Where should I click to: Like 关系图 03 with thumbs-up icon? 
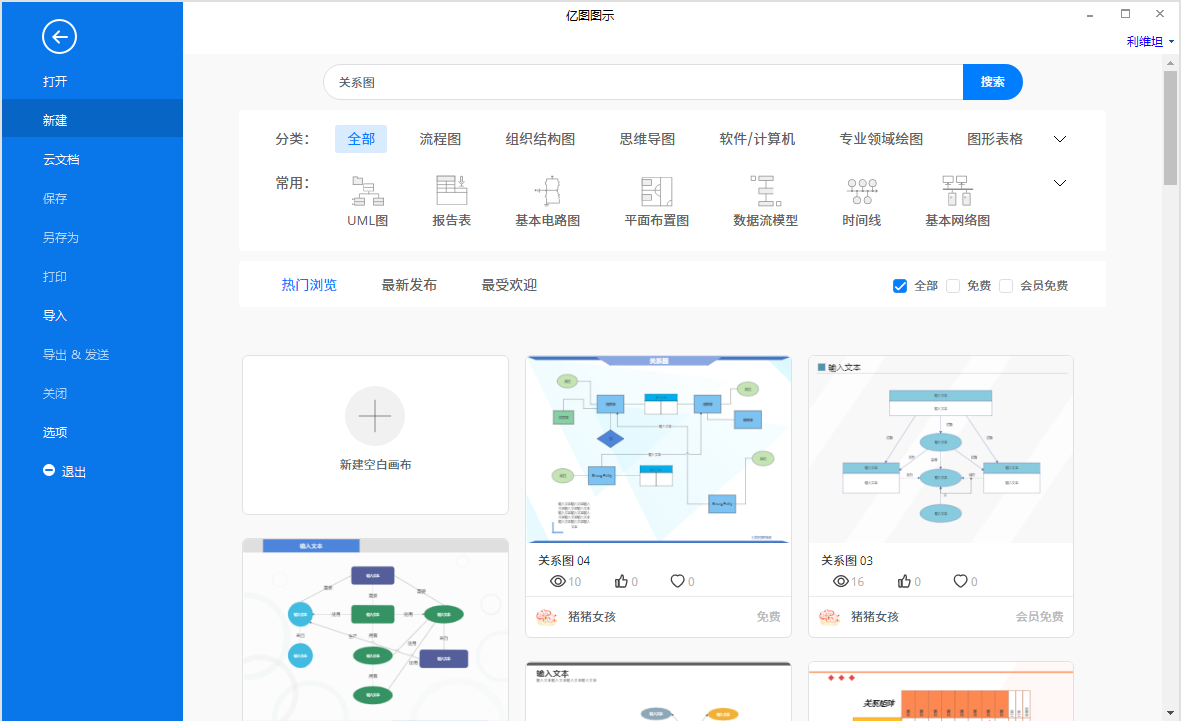tap(905, 581)
